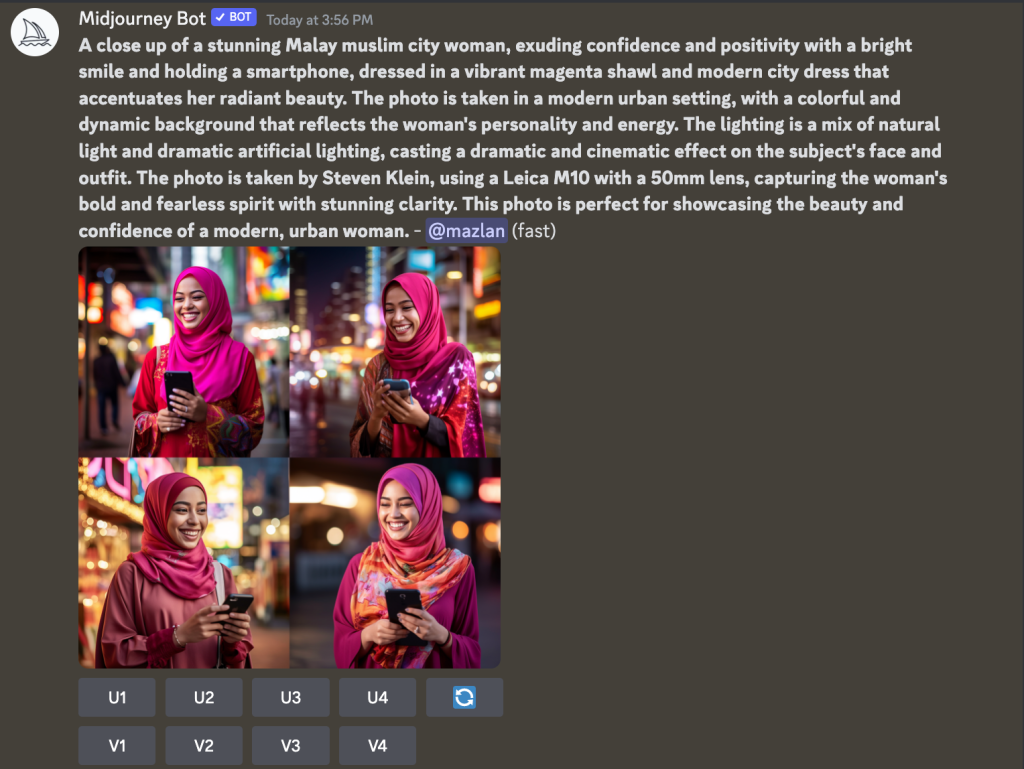Upscale the fourth image with U4
The height and width of the screenshot is (769, 1024).
point(377,697)
